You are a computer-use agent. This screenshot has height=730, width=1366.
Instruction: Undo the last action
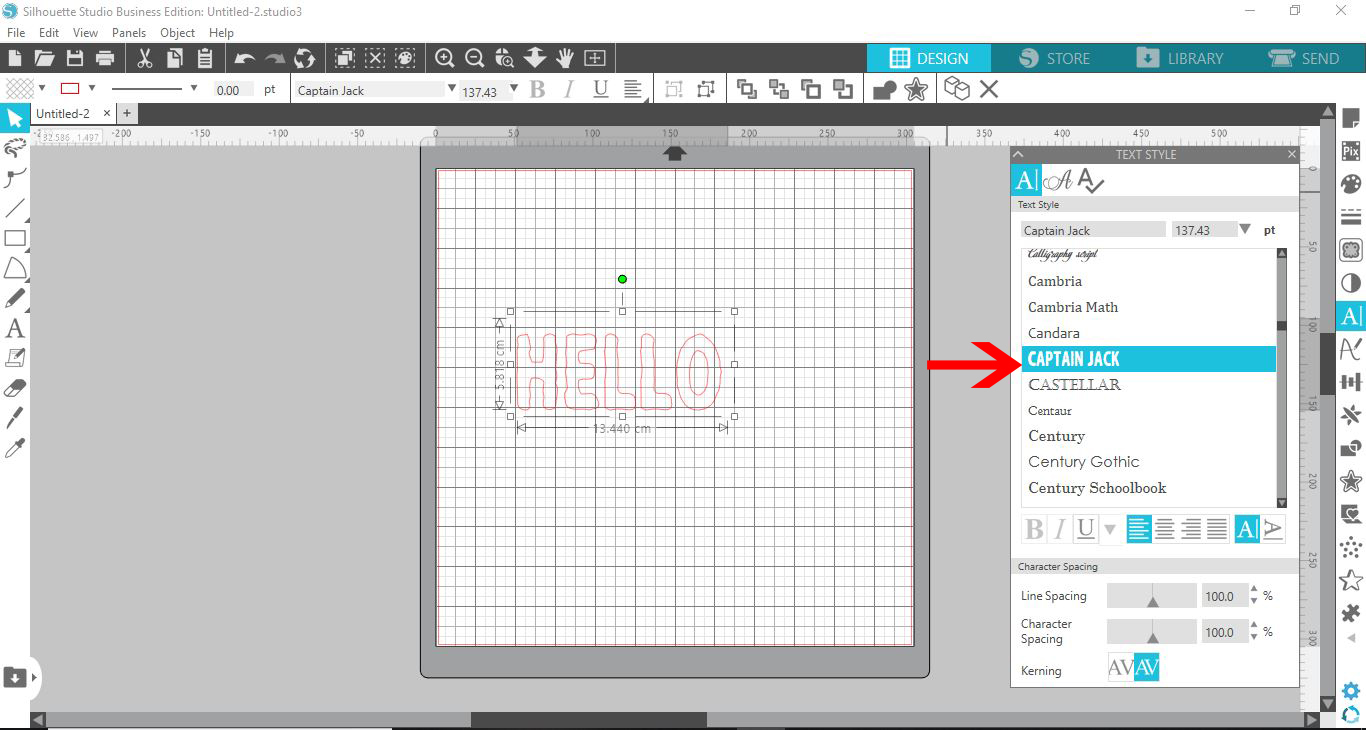(245, 58)
